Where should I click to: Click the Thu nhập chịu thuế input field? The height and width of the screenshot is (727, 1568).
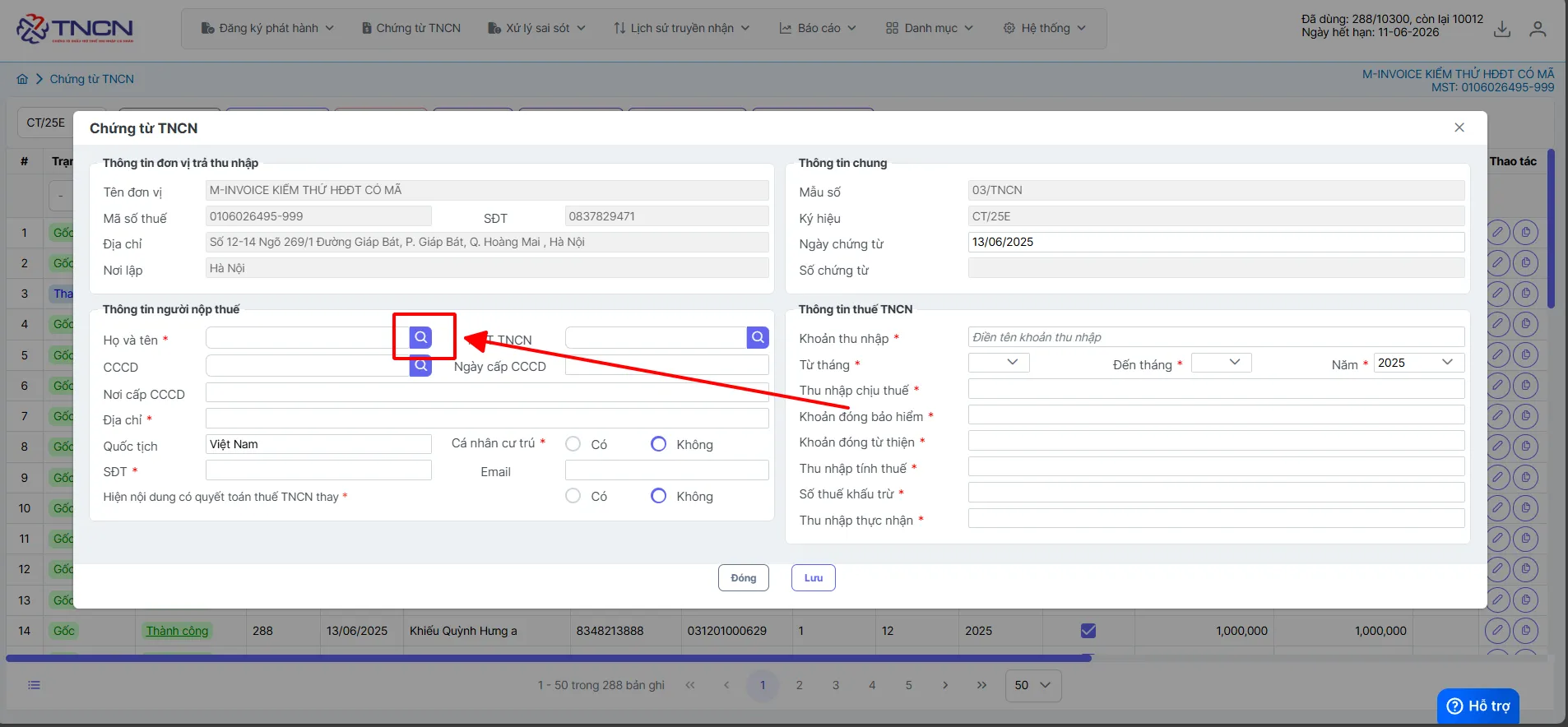click(x=1216, y=389)
